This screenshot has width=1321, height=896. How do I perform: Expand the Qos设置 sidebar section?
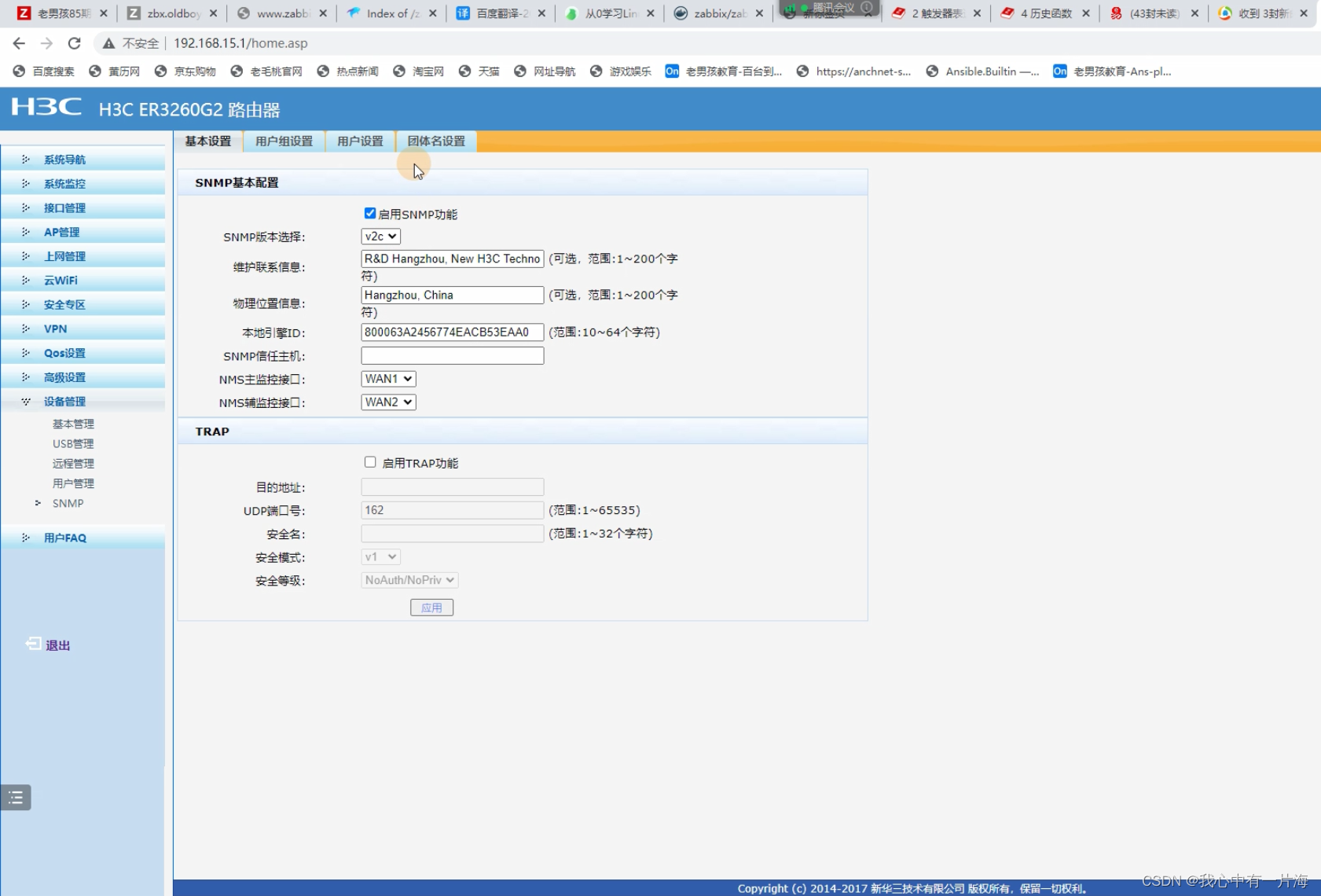(83, 354)
